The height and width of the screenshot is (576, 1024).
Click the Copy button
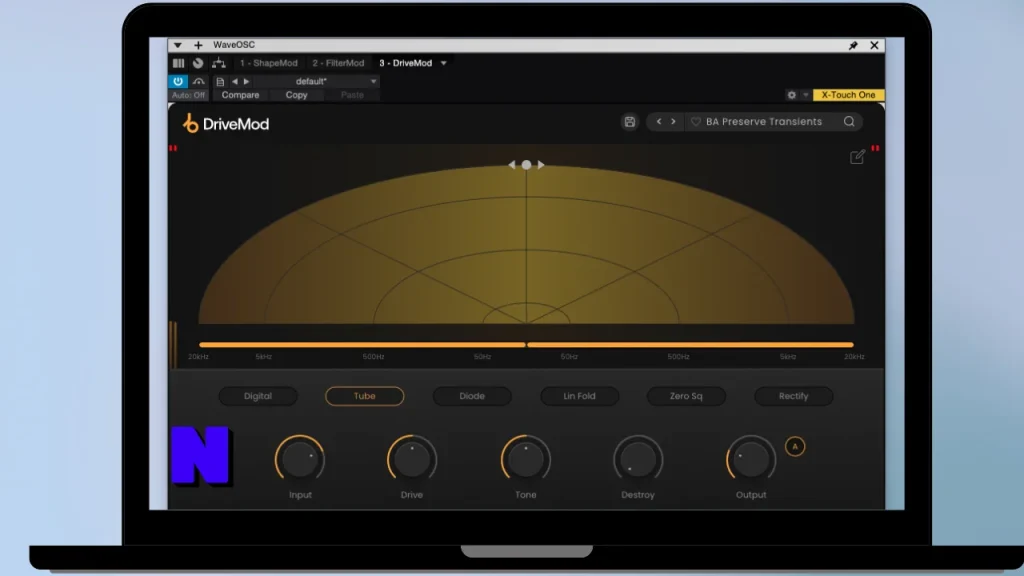point(296,95)
